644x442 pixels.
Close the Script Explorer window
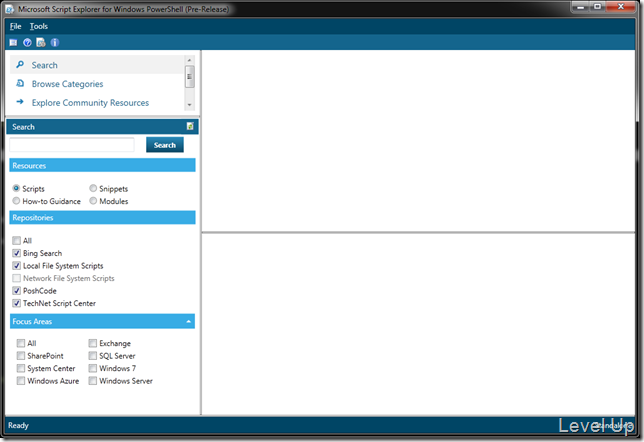tap(621, 7)
